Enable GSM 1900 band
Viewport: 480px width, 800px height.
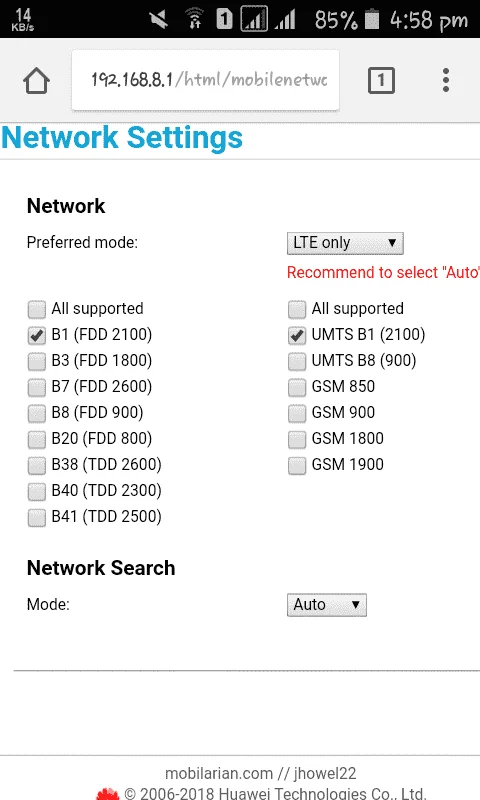click(297, 465)
